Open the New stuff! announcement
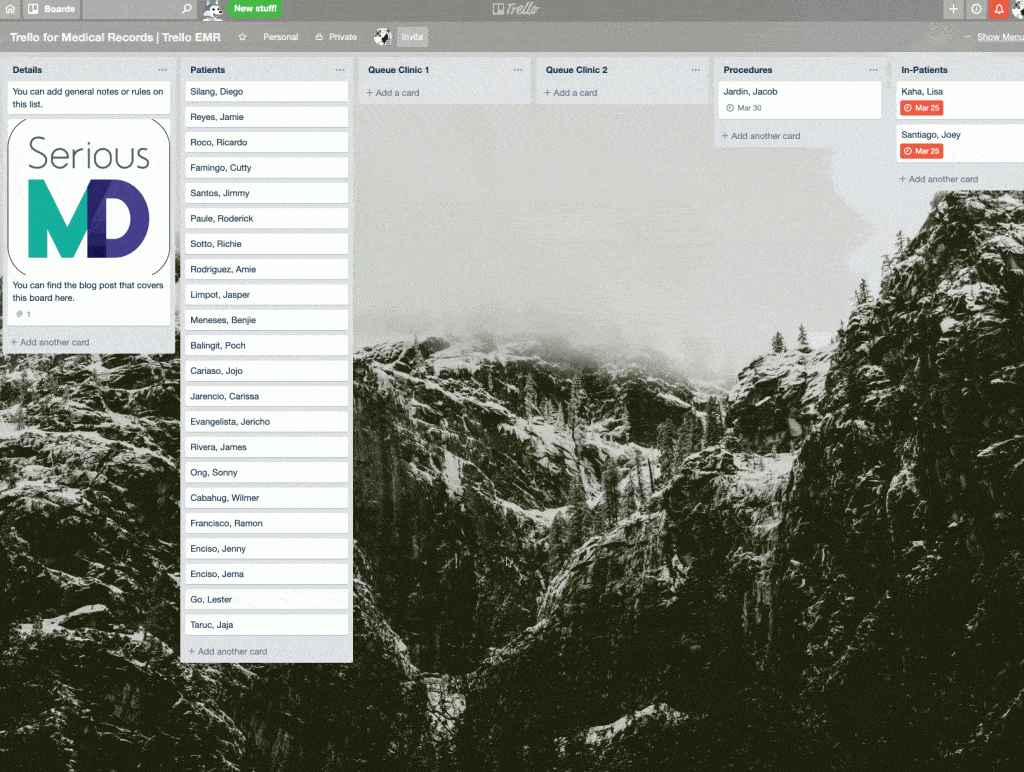The height and width of the screenshot is (772, 1024). tap(255, 8)
